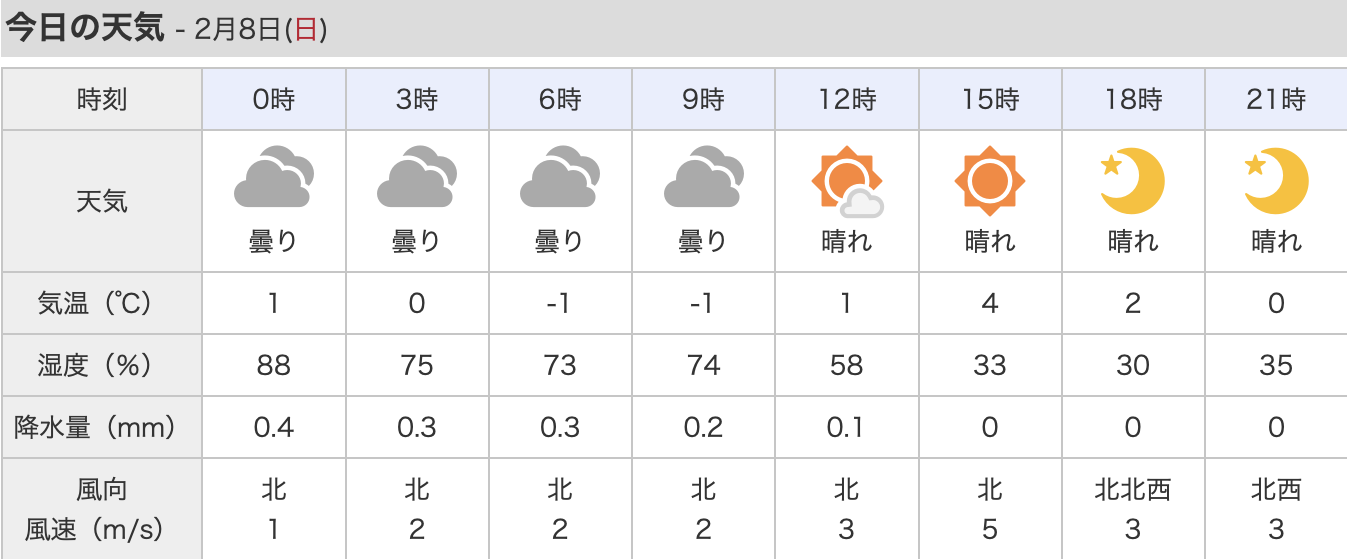
Task: Click the 今日の天気 heading
Action: (85, 28)
